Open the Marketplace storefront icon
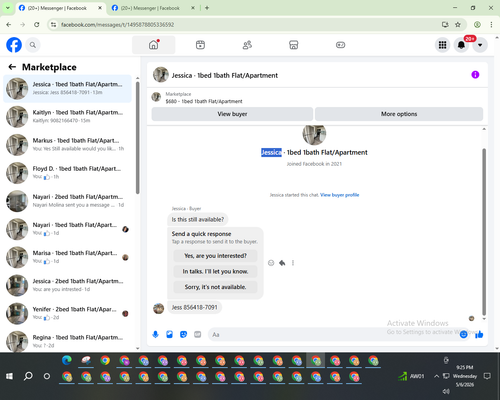500x400 pixels. [294, 45]
